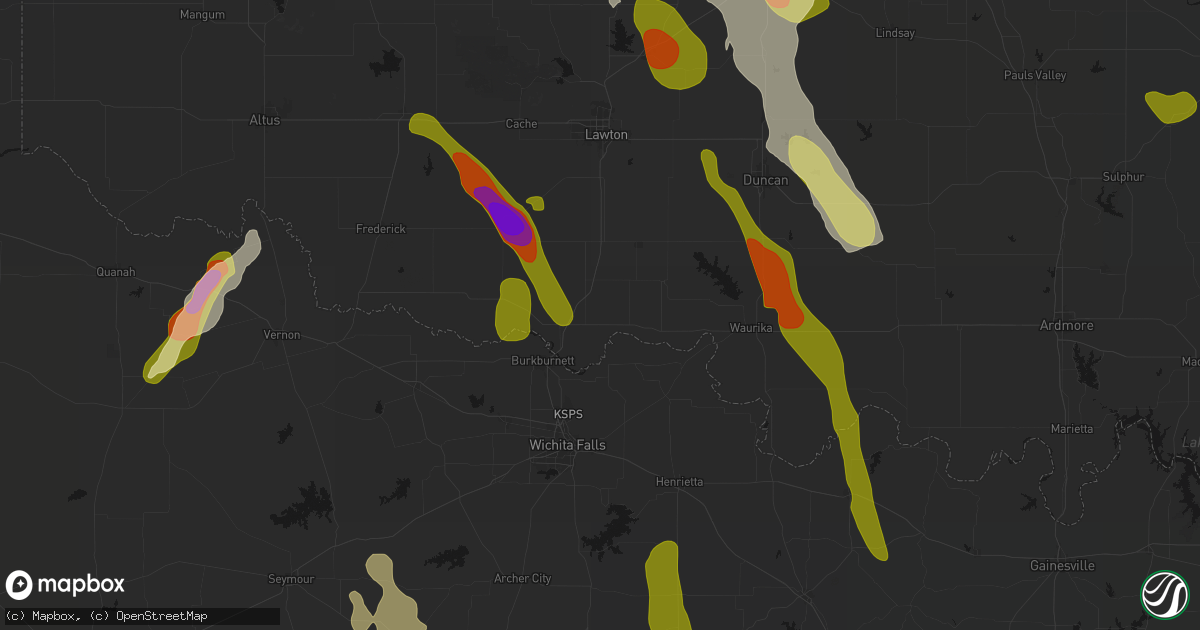Select the KSPS station label
1200x630 pixels.
[x=567, y=414]
